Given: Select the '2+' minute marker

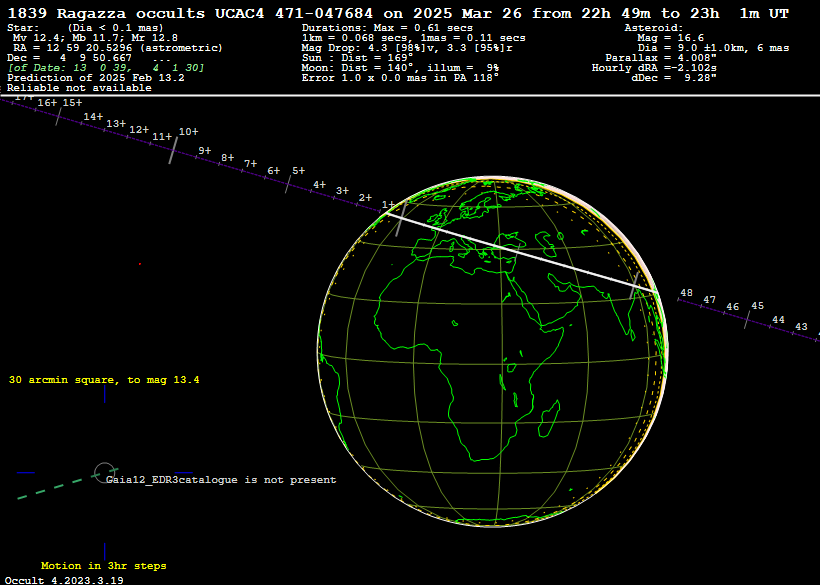Looking at the screenshot, I should click(366, 198).
